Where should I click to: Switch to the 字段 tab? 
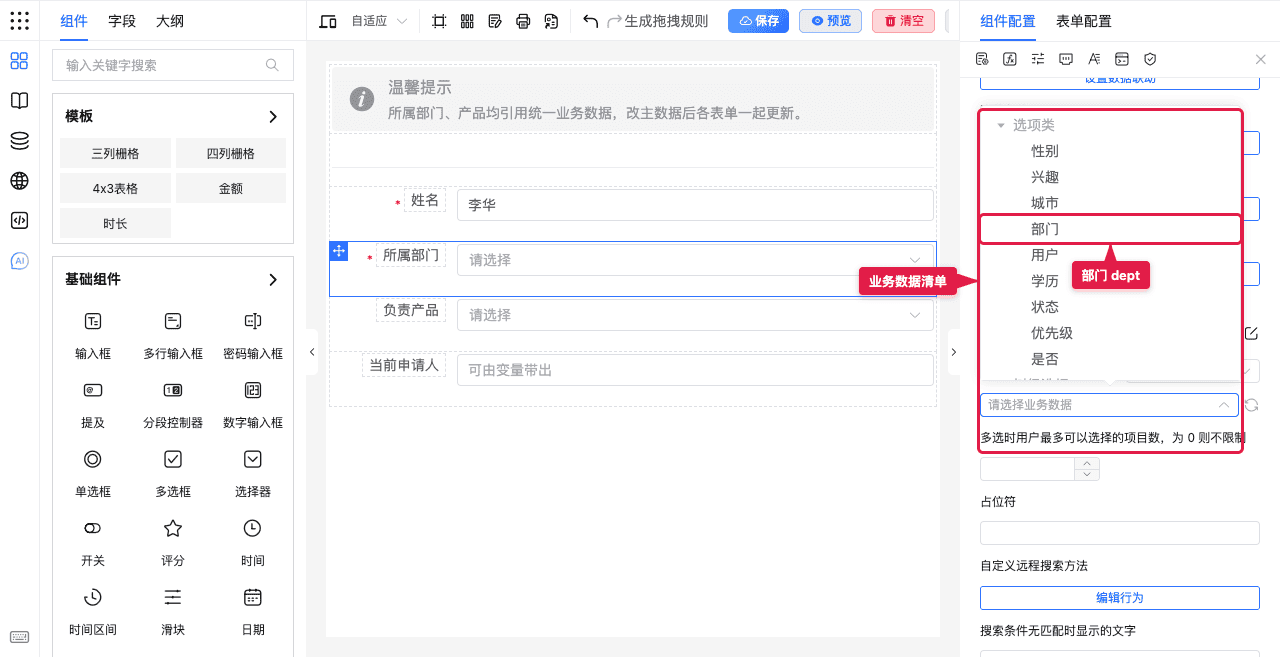click(x=122, y=21)
